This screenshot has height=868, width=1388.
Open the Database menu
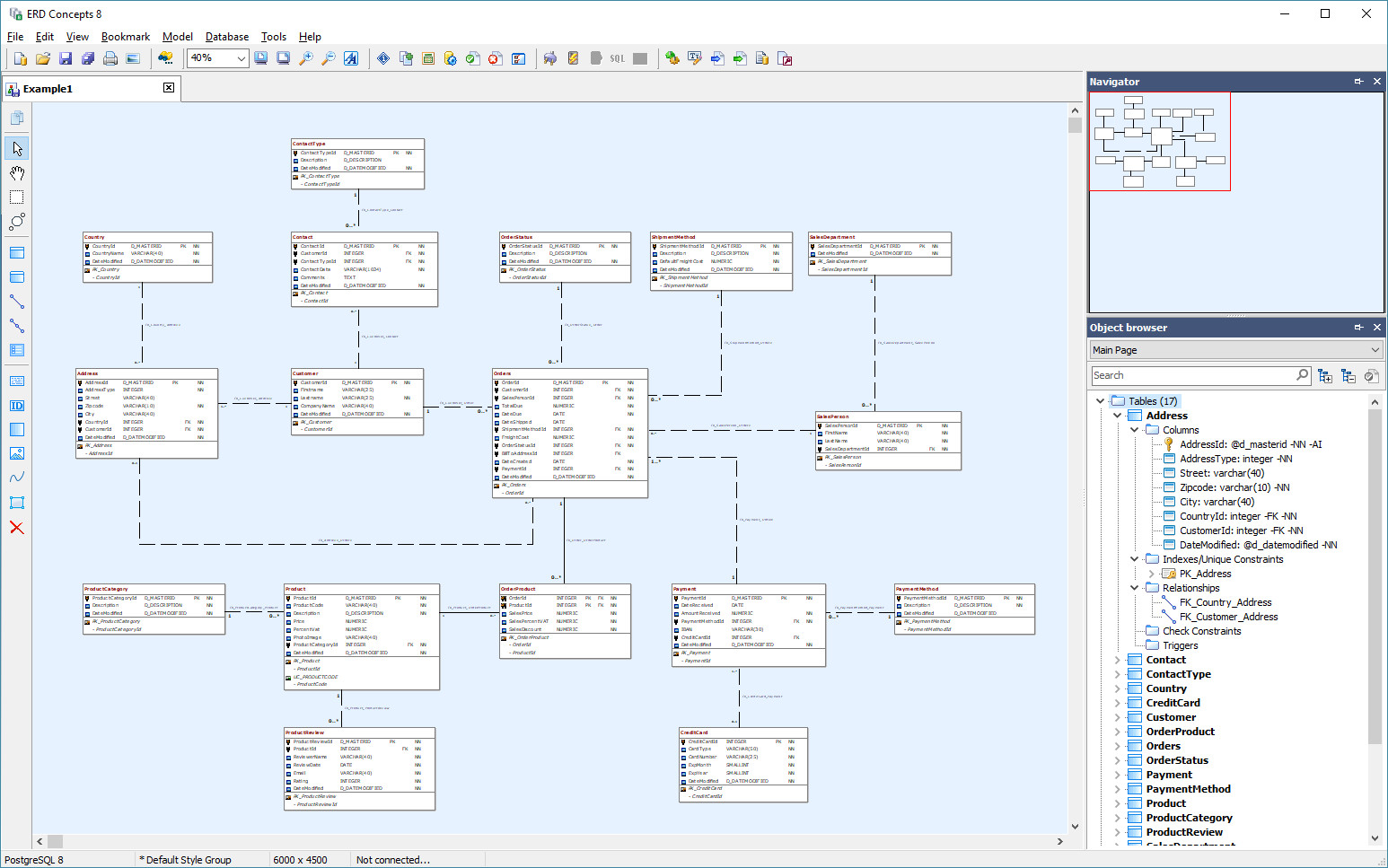pos(226,37)
